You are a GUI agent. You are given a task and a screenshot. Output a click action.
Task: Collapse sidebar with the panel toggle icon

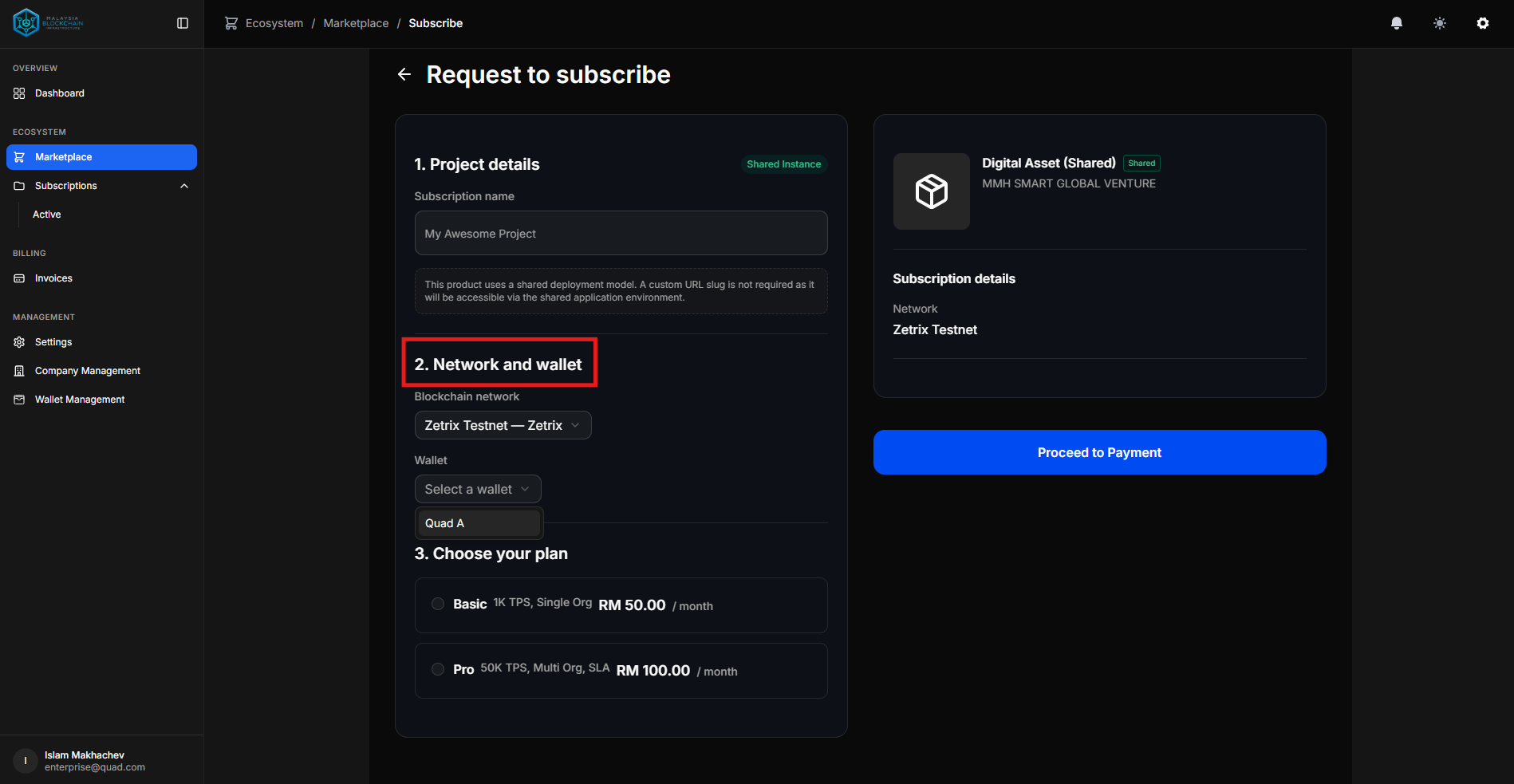(183, 23)
